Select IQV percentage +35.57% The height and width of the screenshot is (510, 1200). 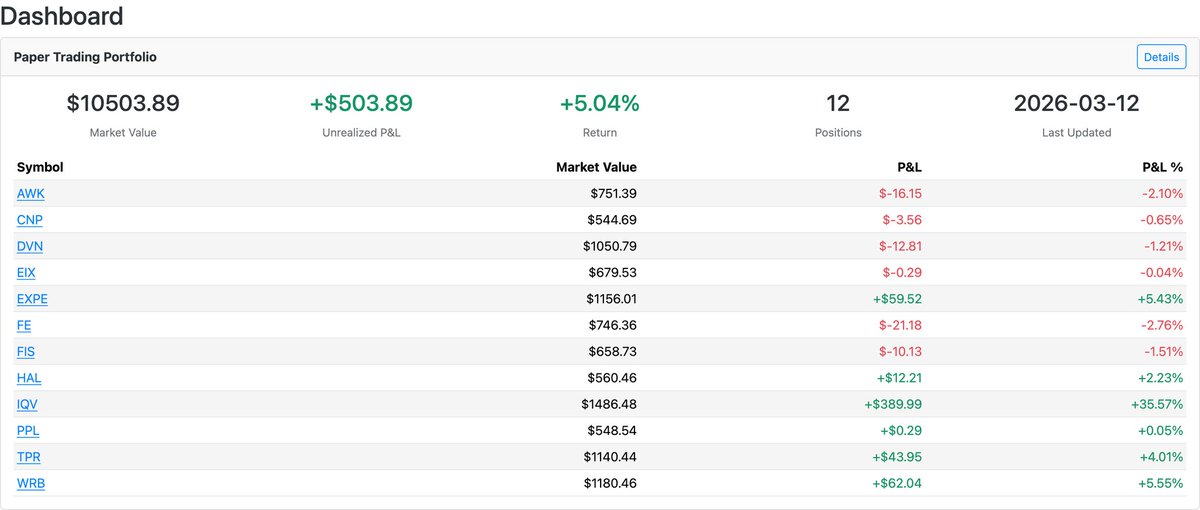click(x=1157, y=404)
